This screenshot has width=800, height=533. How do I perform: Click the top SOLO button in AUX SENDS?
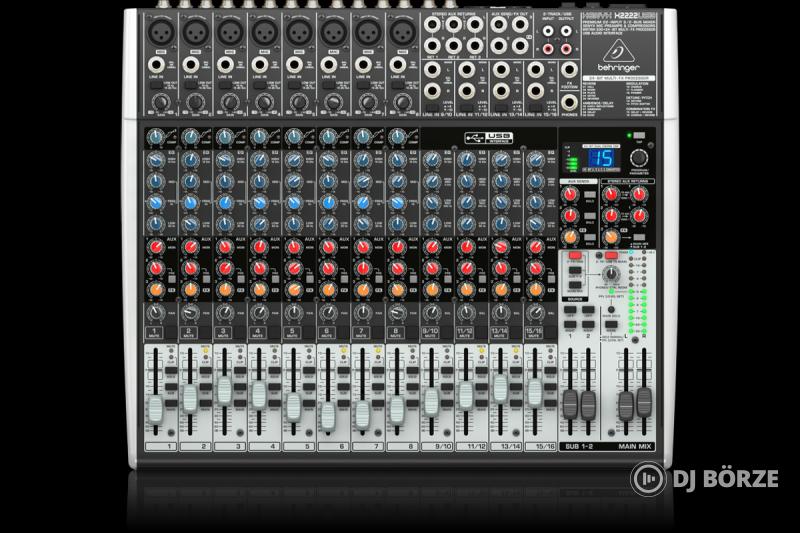click(x=590, y=194)
